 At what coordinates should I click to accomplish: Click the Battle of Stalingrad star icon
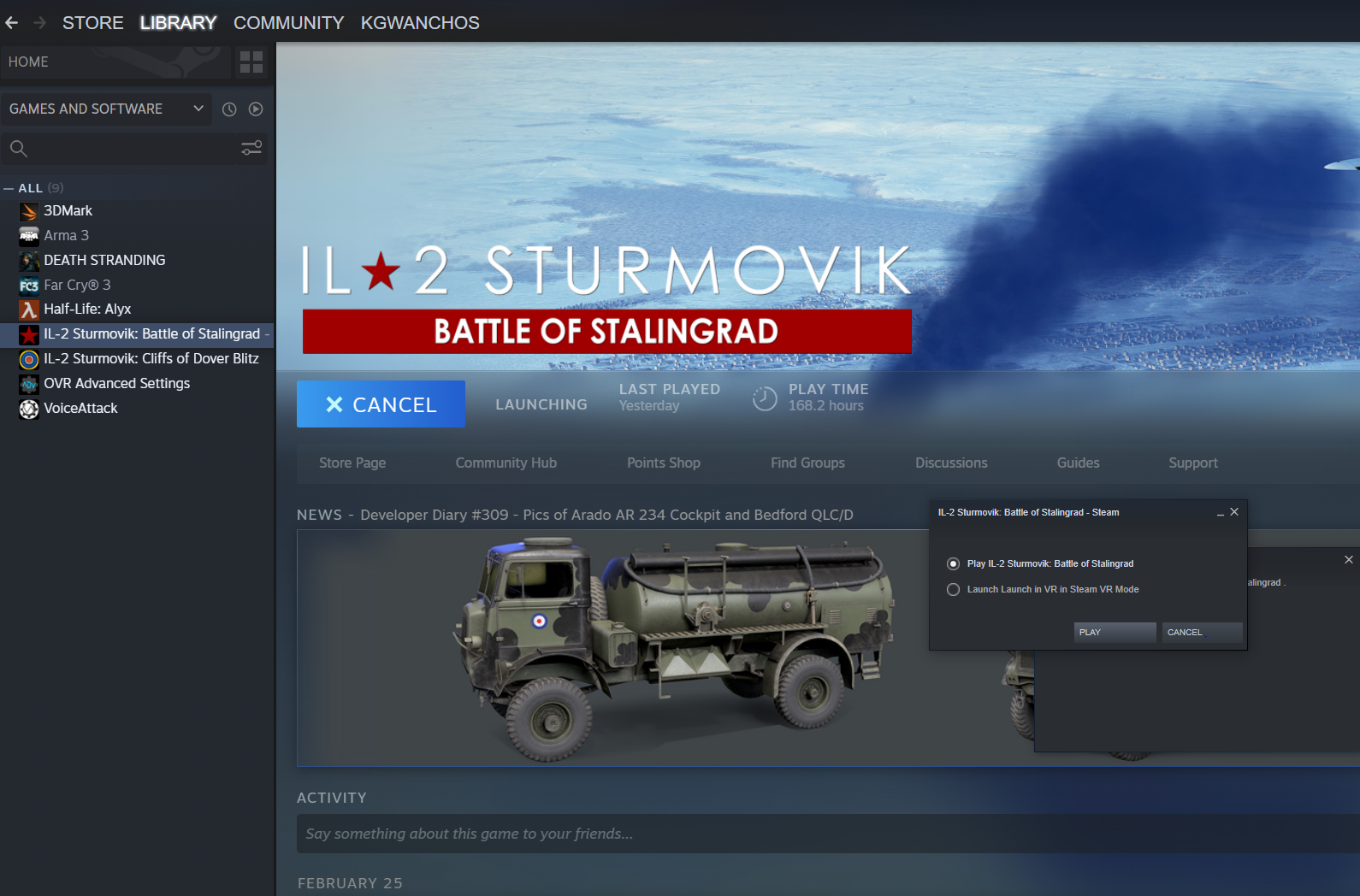tap(29, 334)
